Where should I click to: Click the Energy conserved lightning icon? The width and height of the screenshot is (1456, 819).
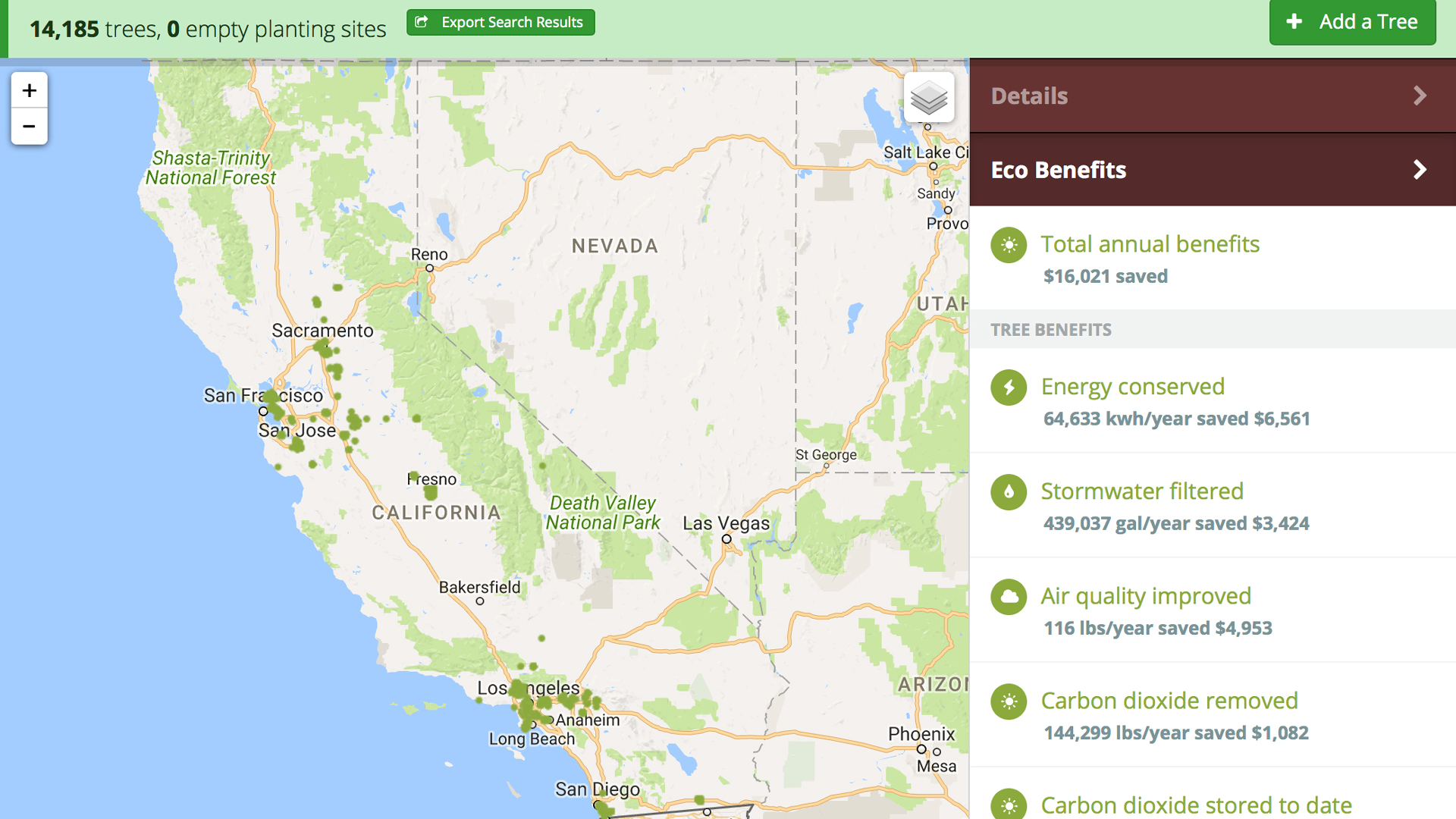pyautogui.click(x=1009, y=388)
